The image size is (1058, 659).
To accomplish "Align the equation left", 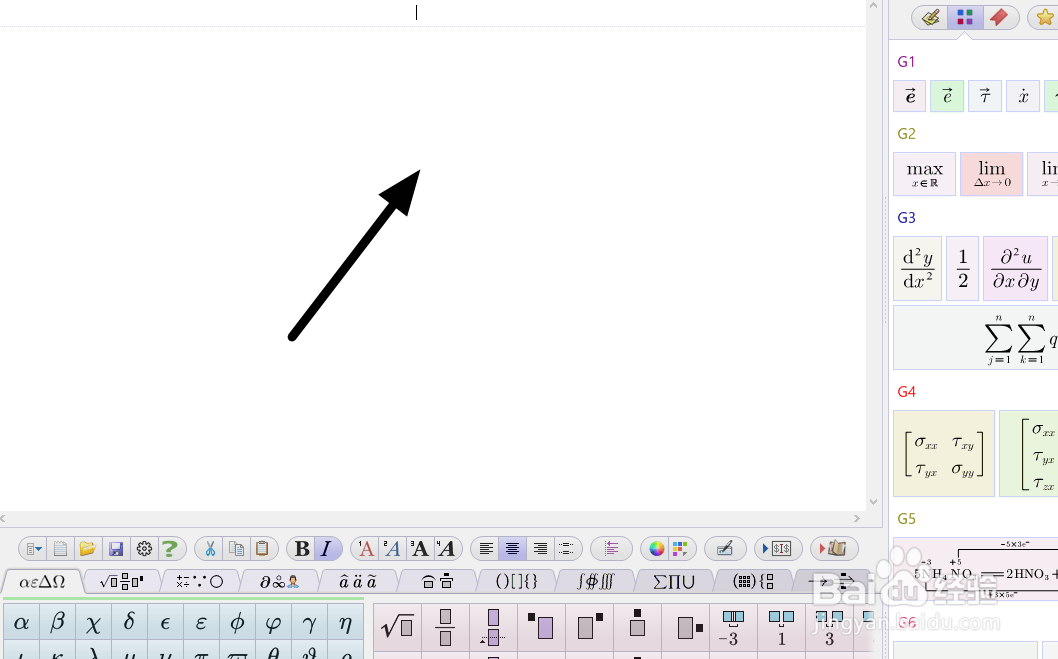I will [486, 549].
